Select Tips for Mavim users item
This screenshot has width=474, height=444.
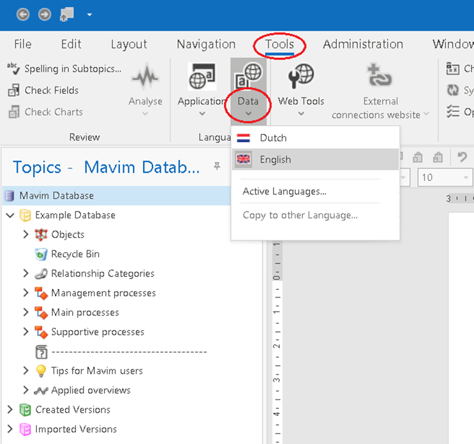pyautogui.click(x=97, y=371)
